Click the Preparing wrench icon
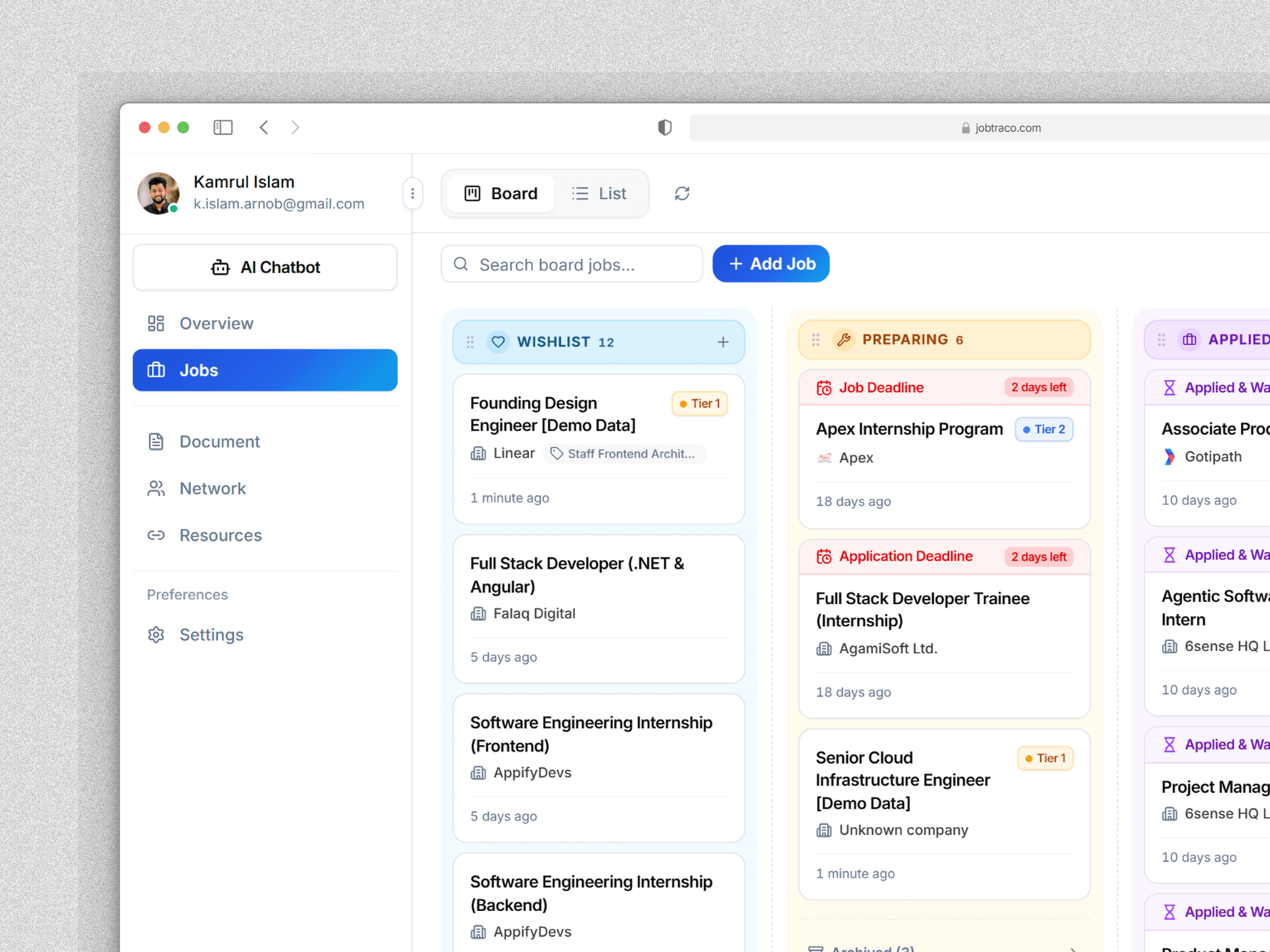 pyautogui.click(x=844, y=340)
